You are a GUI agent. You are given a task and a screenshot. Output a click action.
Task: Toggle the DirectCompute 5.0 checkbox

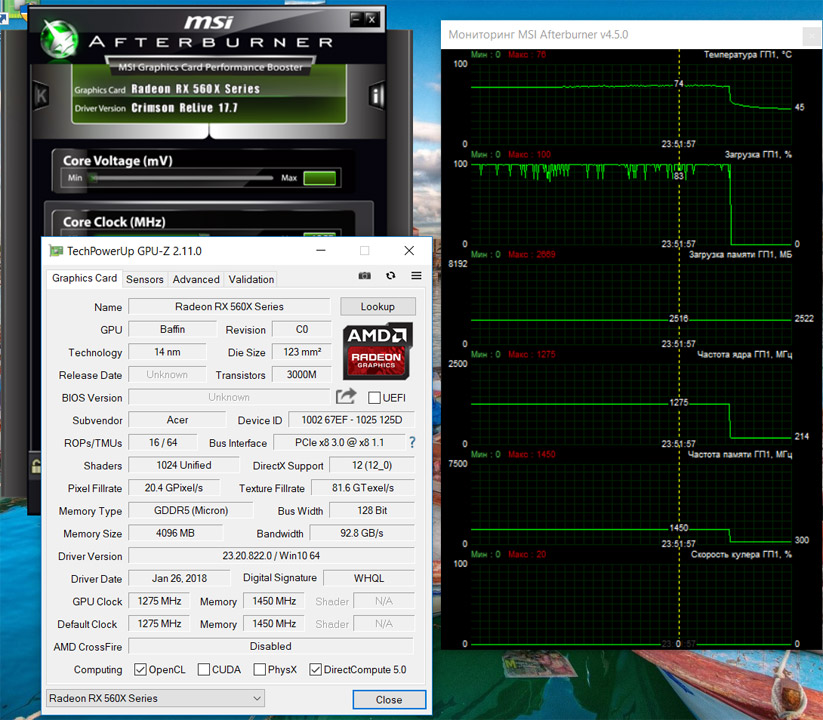(315, 669)
